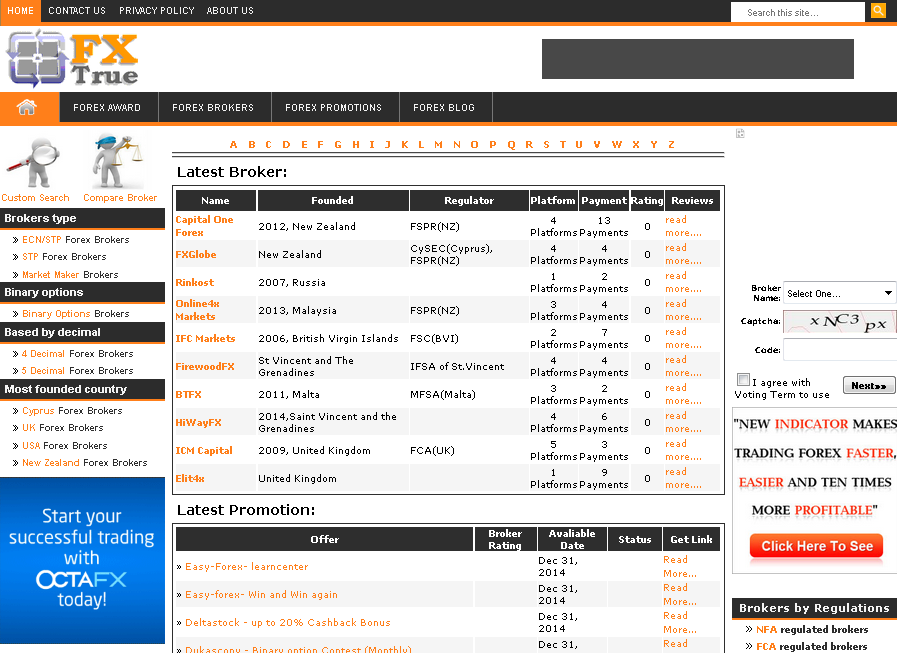
Task: Open New Zealand Forex Brokers link
Action: [85, 462]
